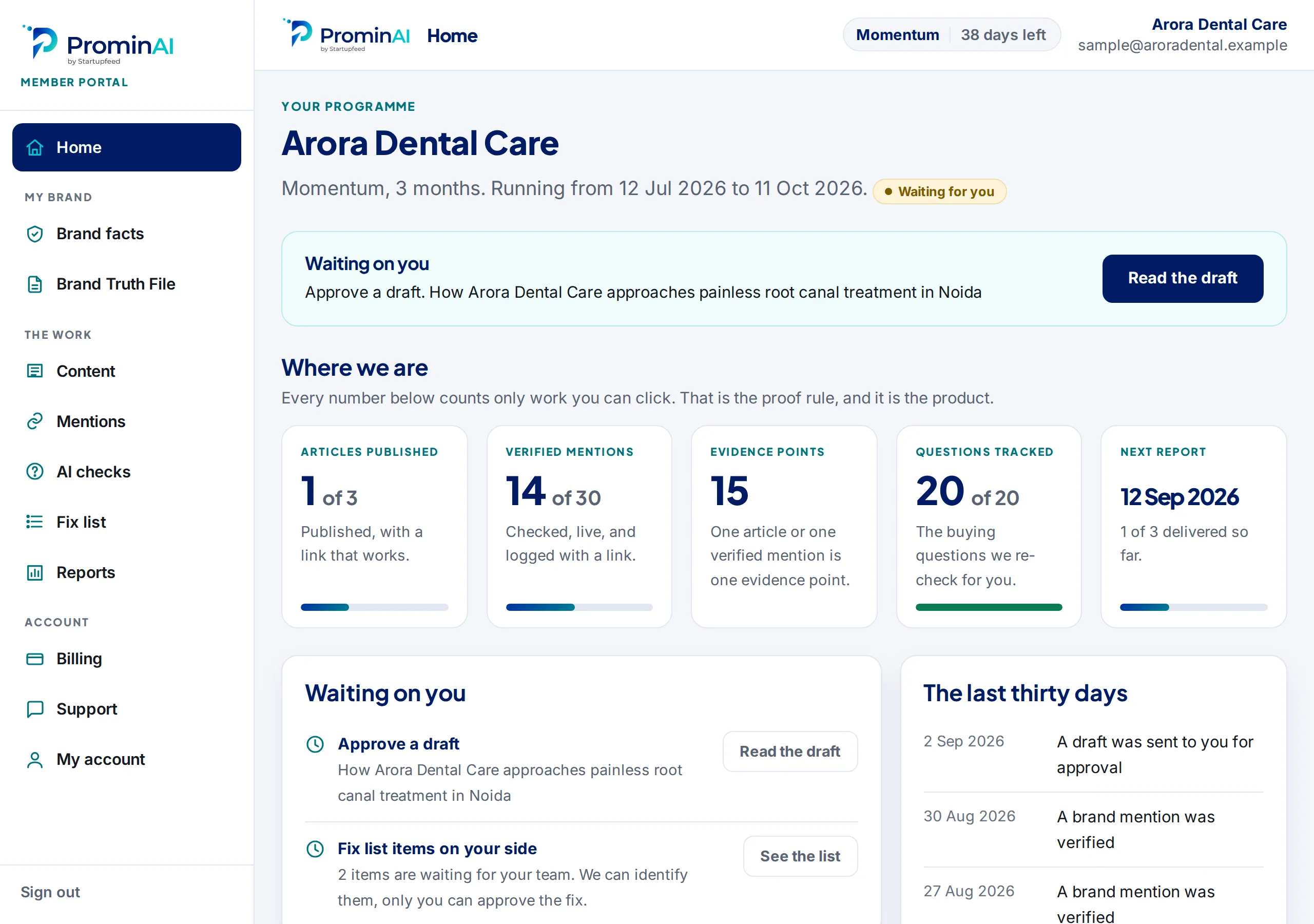Click the My account person icon

coord(35,759)
